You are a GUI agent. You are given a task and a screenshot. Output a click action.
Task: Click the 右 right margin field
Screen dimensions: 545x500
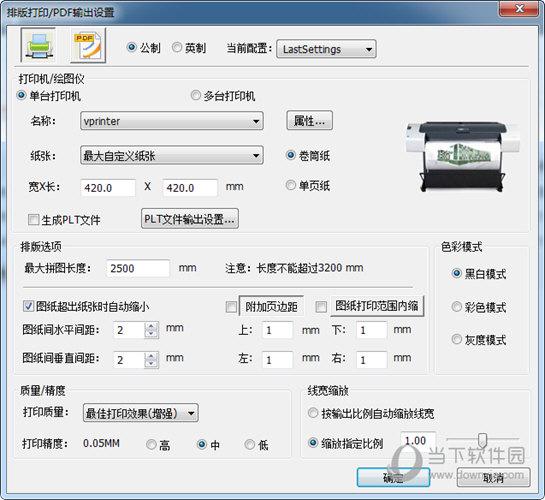tap(372, 360)
